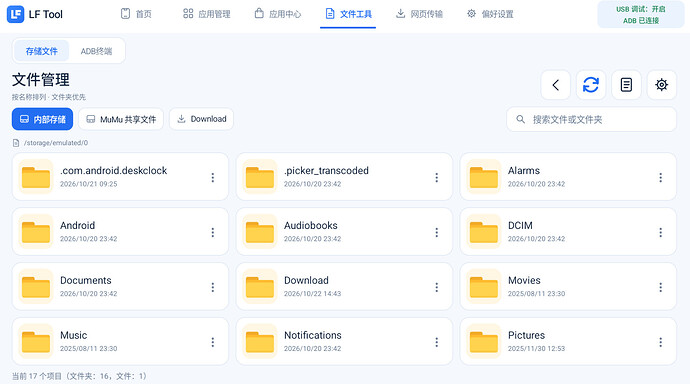Select the MuMu 共享文件 location button
This screenshot has height=384, width=690.
coord(121,119)
